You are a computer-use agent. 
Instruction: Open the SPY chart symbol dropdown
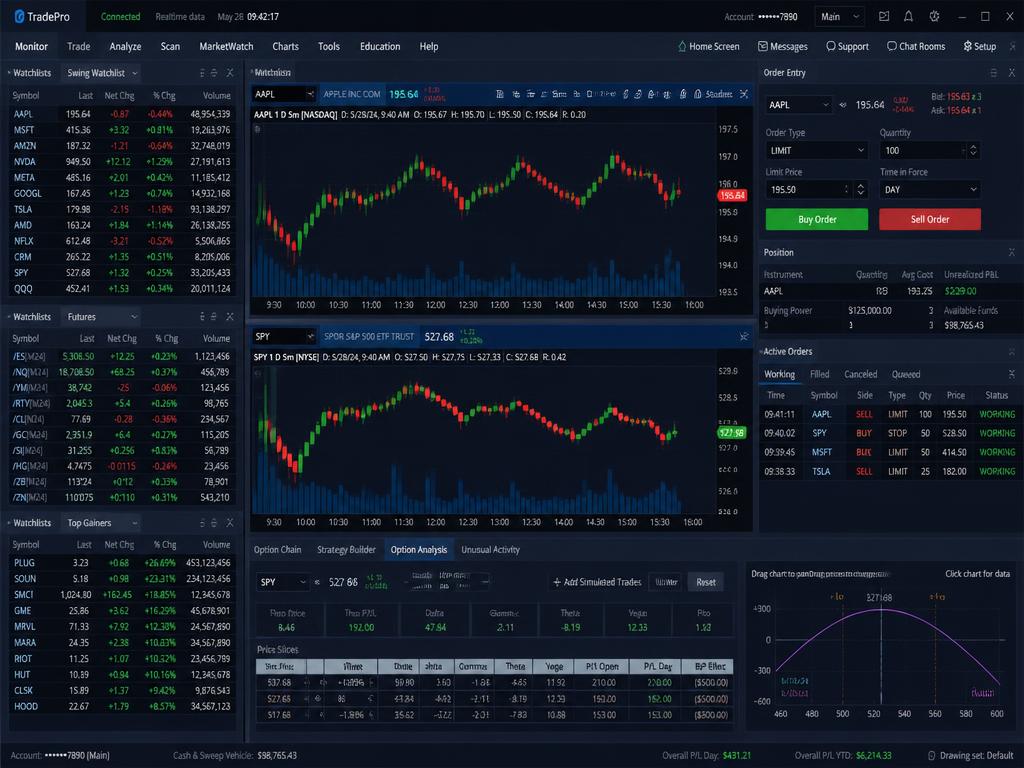(x=284, y=336)
